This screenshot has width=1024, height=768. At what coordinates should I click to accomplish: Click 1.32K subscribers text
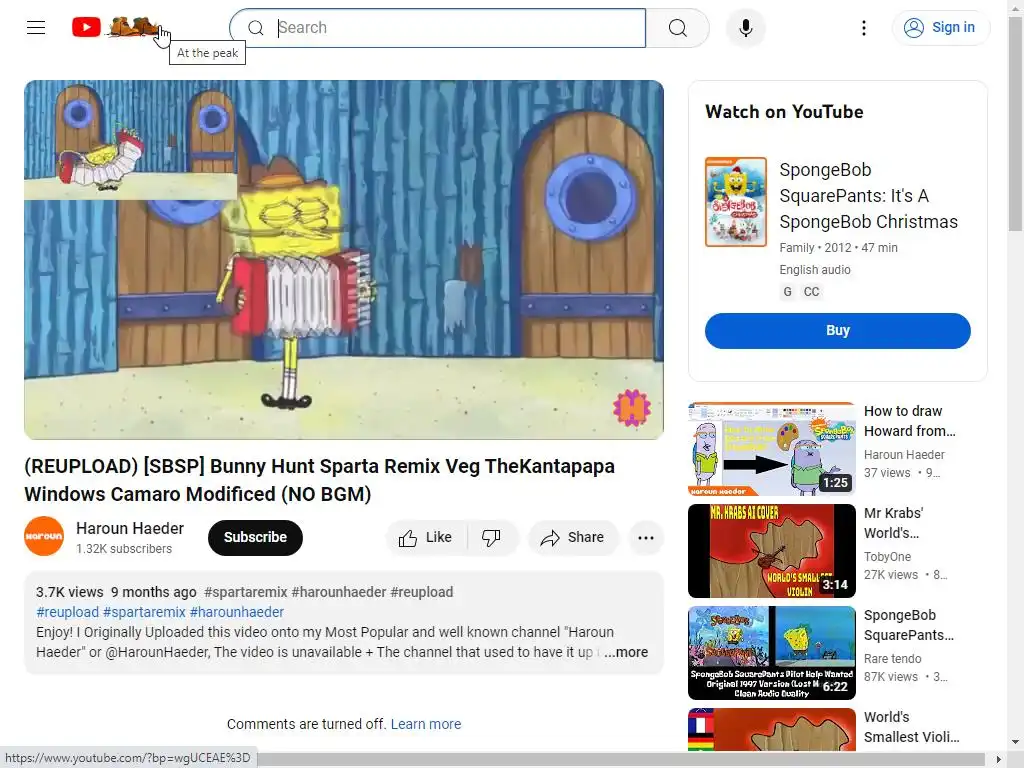point(124,549)
